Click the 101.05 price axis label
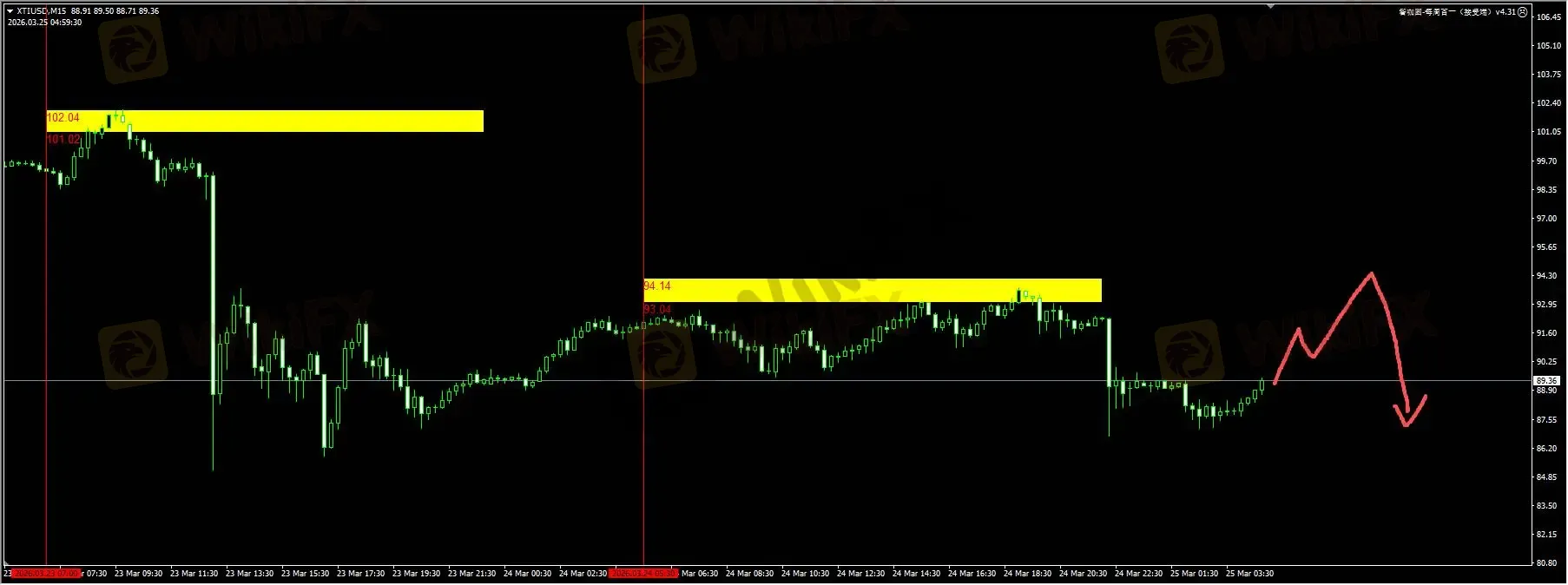The image size is (1568, 585). pos(1548,132)
